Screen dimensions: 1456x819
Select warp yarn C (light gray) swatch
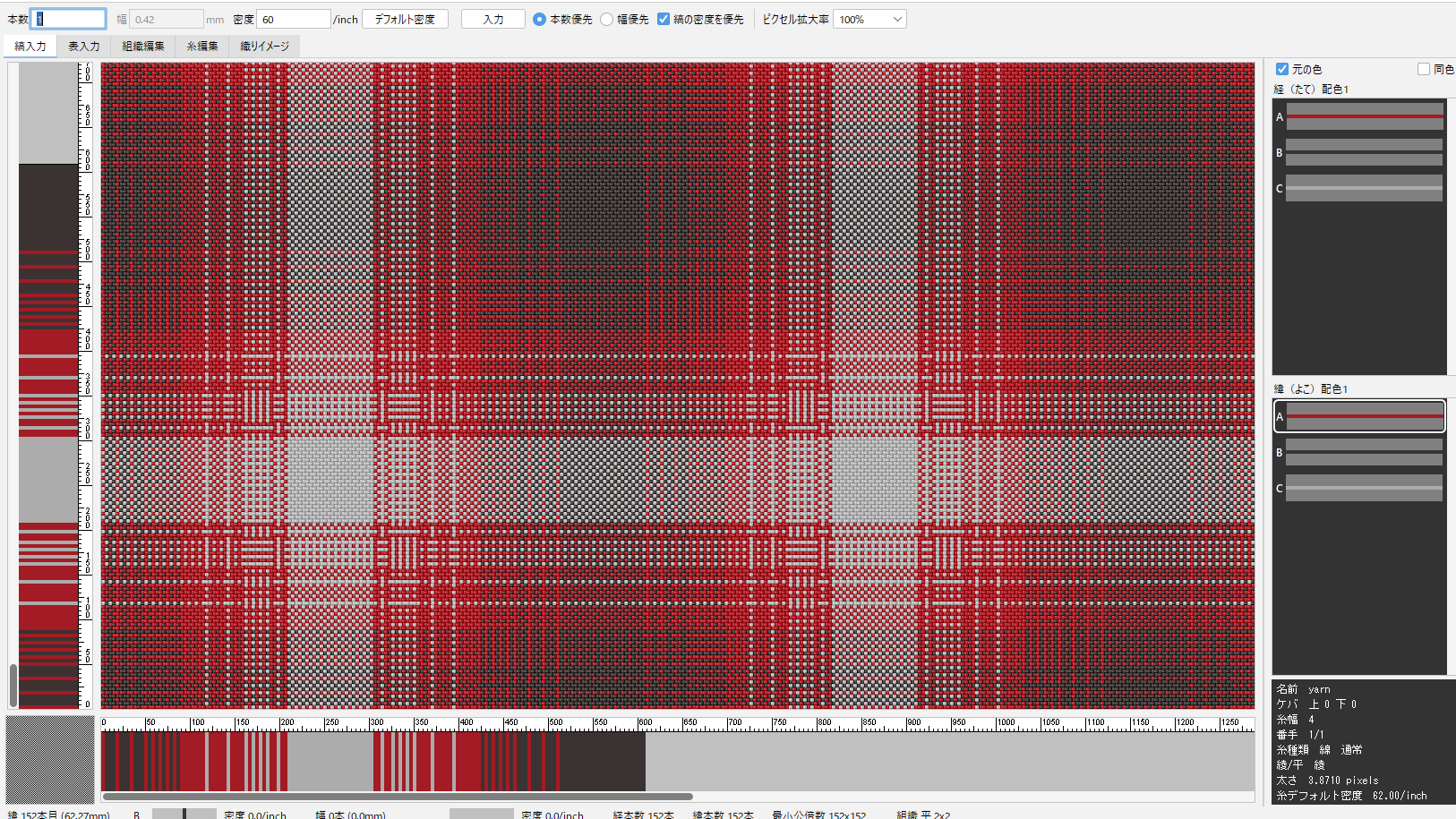1363,188
